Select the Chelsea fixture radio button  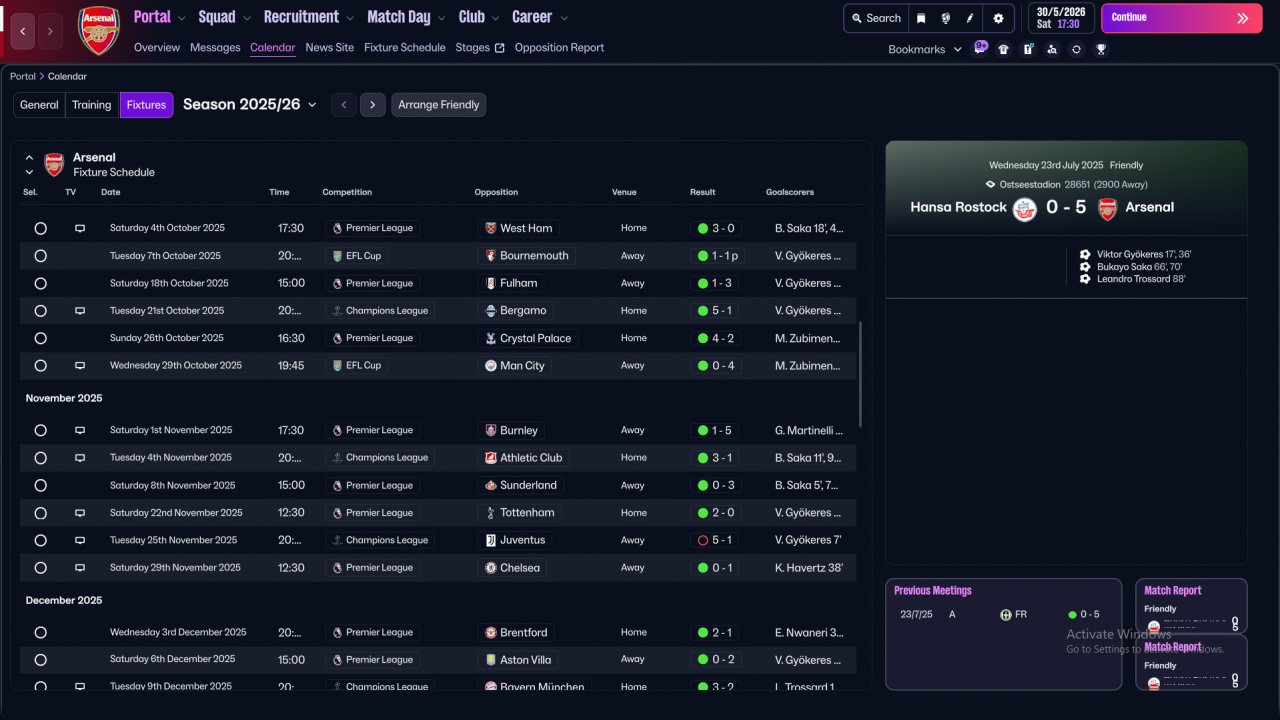(40, 568)
